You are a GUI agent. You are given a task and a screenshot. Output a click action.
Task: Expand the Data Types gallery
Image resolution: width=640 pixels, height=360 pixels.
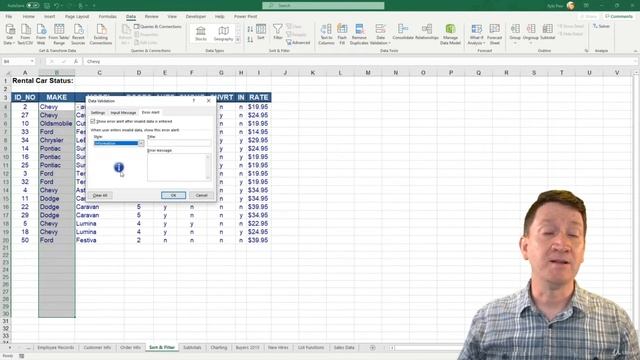point(238,40)
